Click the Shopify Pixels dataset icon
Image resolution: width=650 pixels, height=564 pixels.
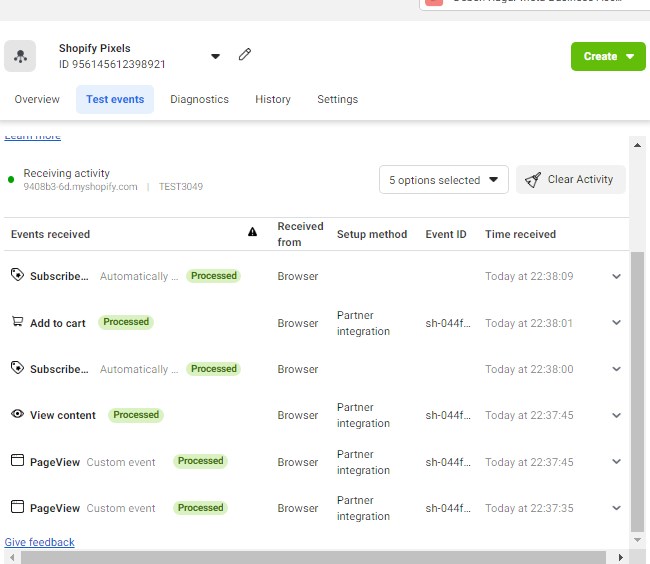[x=20, y=56]
